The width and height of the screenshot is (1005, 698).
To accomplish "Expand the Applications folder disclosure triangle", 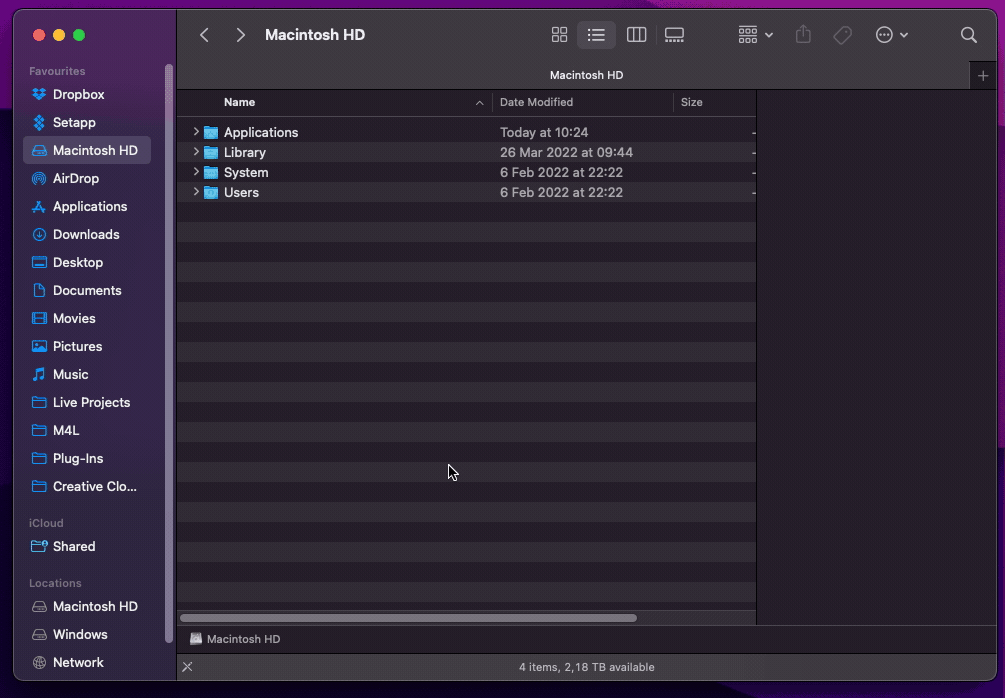I will pyautogui.click(x=196, y=132).
